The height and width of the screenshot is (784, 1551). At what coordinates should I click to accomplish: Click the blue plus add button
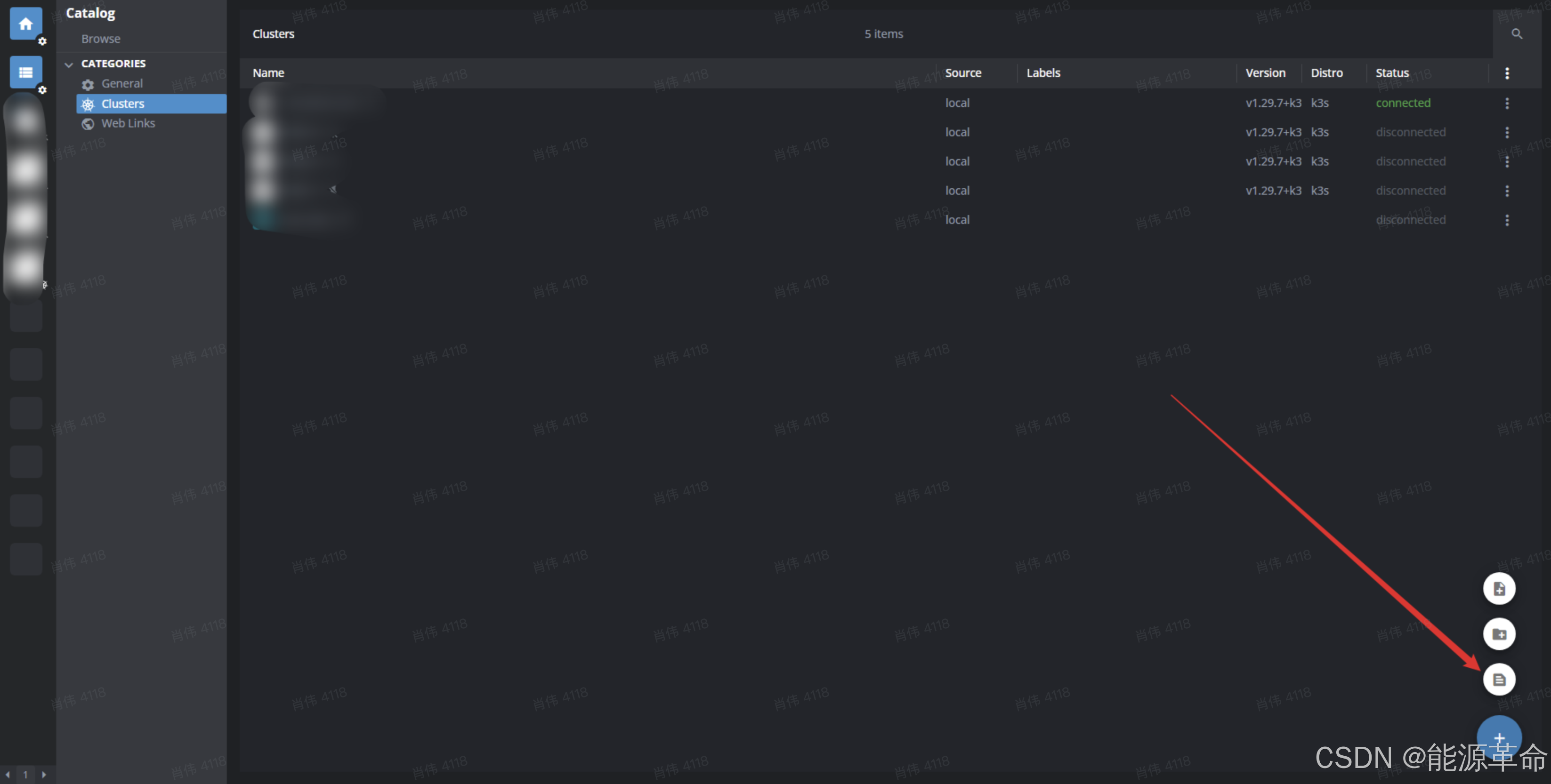1499,737
